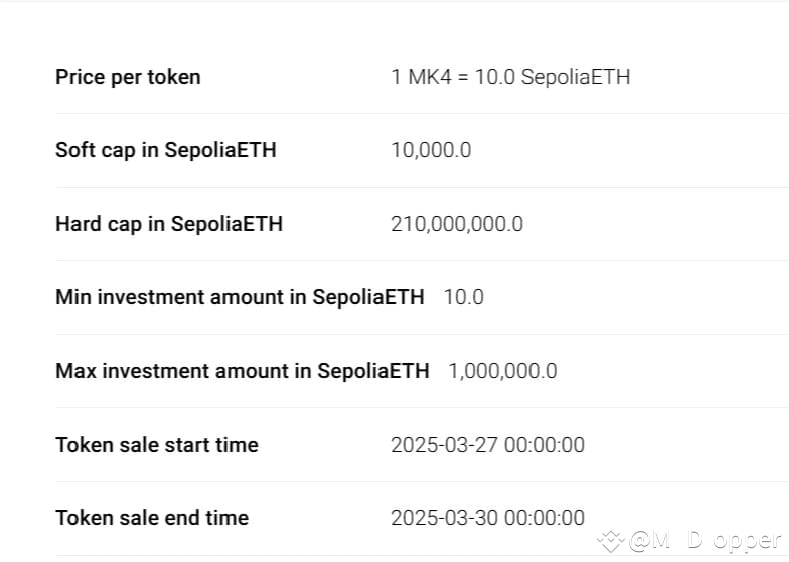Click the Binance watermark logo icon
The height and width of the screenshot is (562, 789).
point(611,541)
